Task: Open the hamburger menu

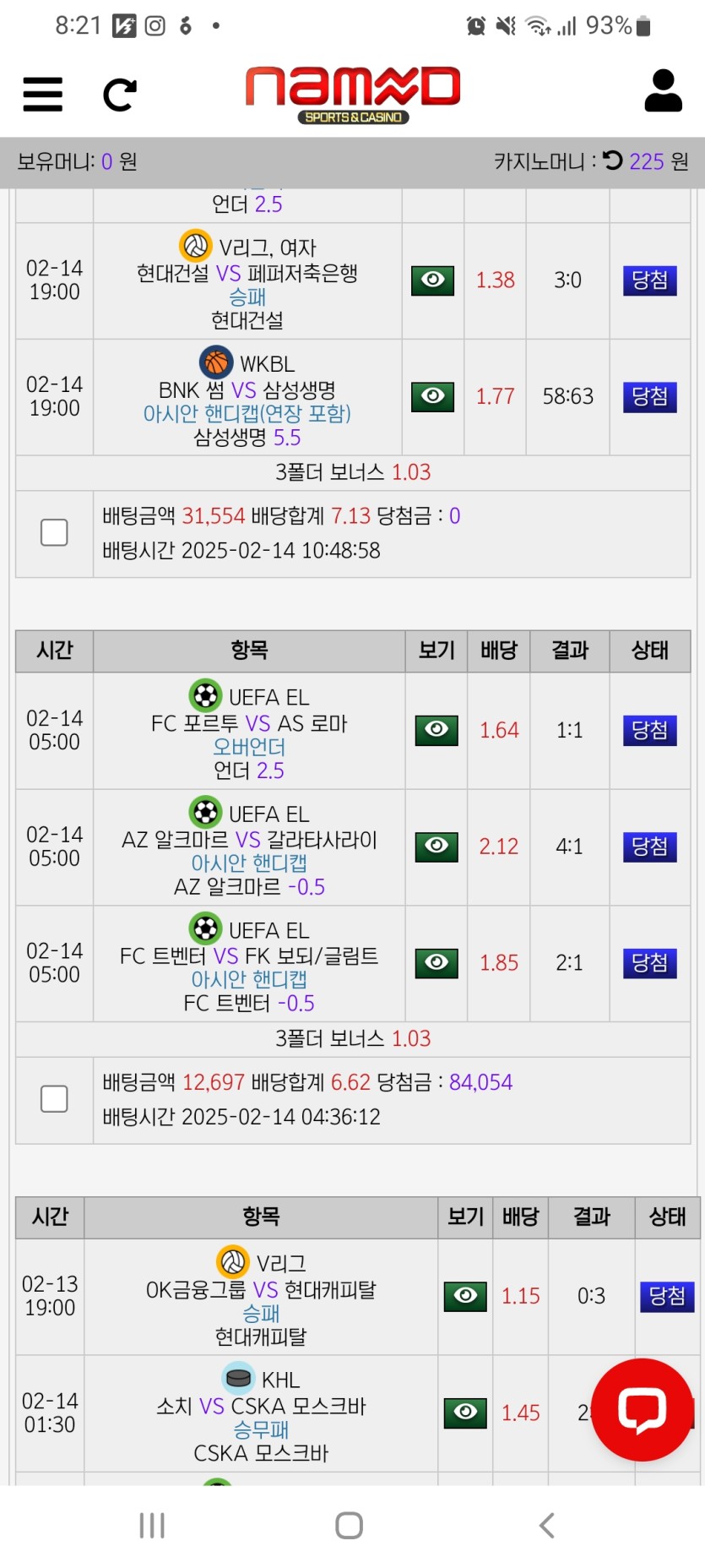Action: coord(42,94)
